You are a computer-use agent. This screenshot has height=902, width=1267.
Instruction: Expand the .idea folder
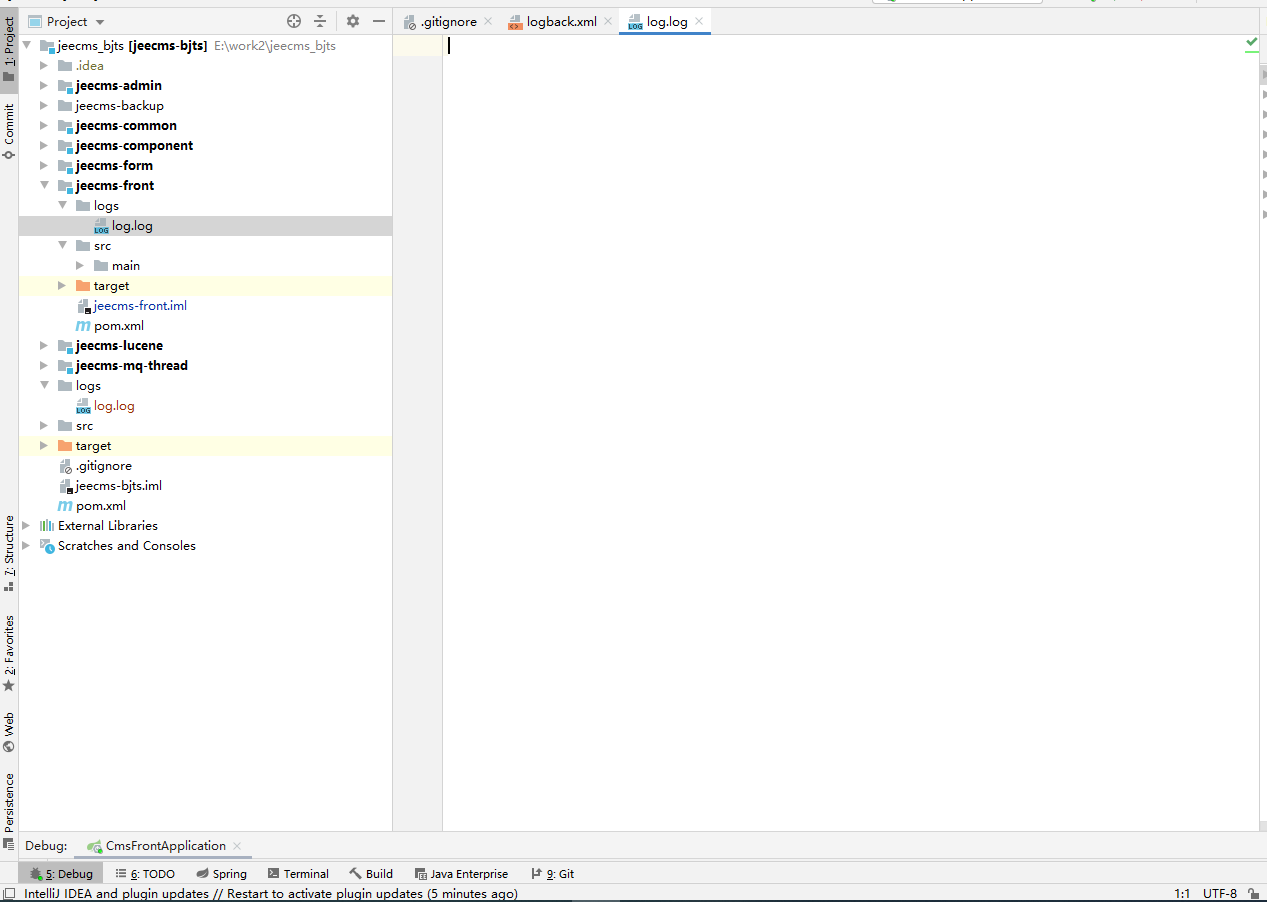coord(44,66)
